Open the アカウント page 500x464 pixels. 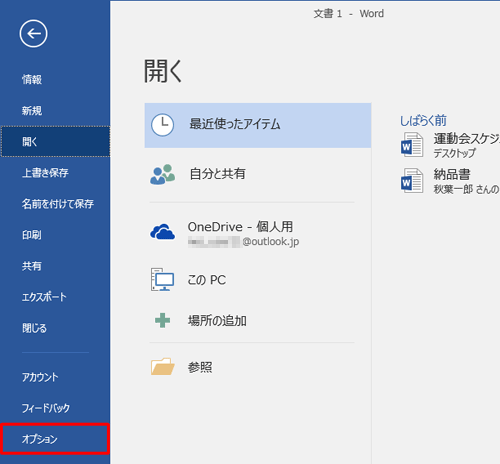55,377
